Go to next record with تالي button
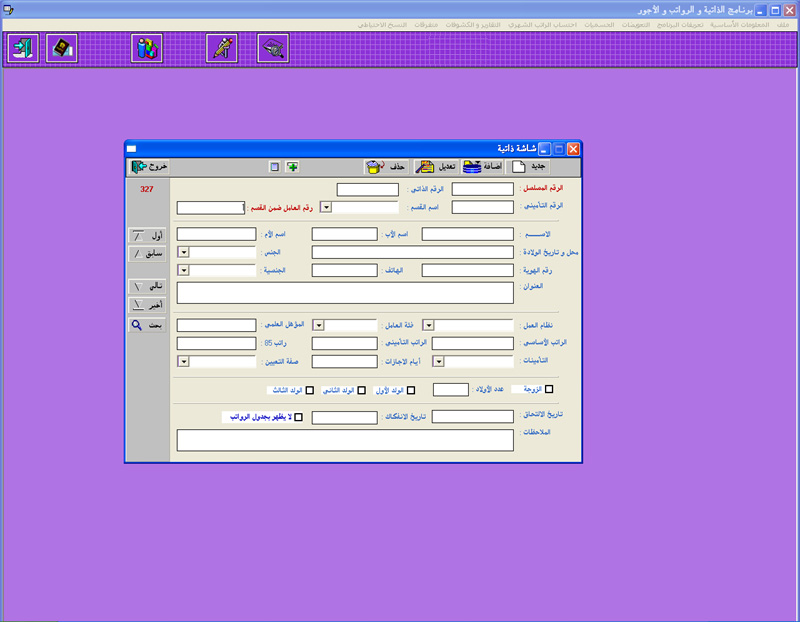The image size is (800, 622). click(147, 286)
